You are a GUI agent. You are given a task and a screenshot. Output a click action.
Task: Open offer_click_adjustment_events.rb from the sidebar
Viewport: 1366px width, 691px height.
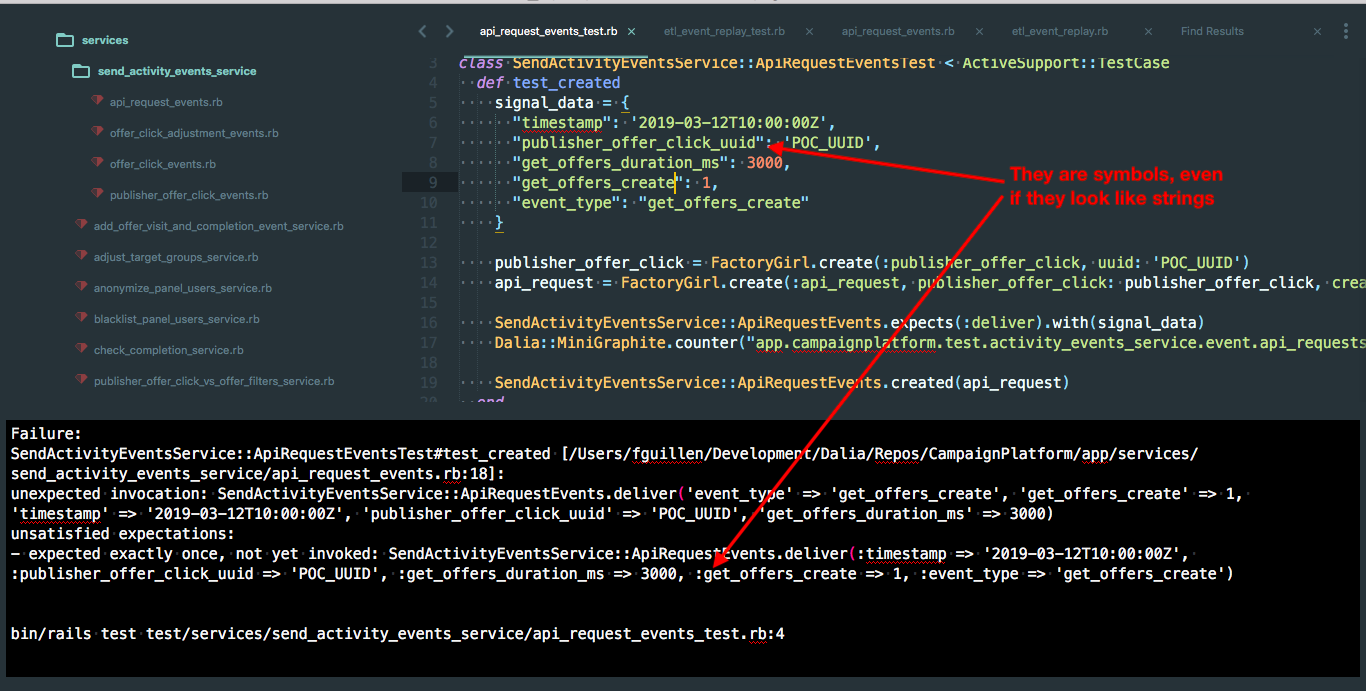(194, 133)
